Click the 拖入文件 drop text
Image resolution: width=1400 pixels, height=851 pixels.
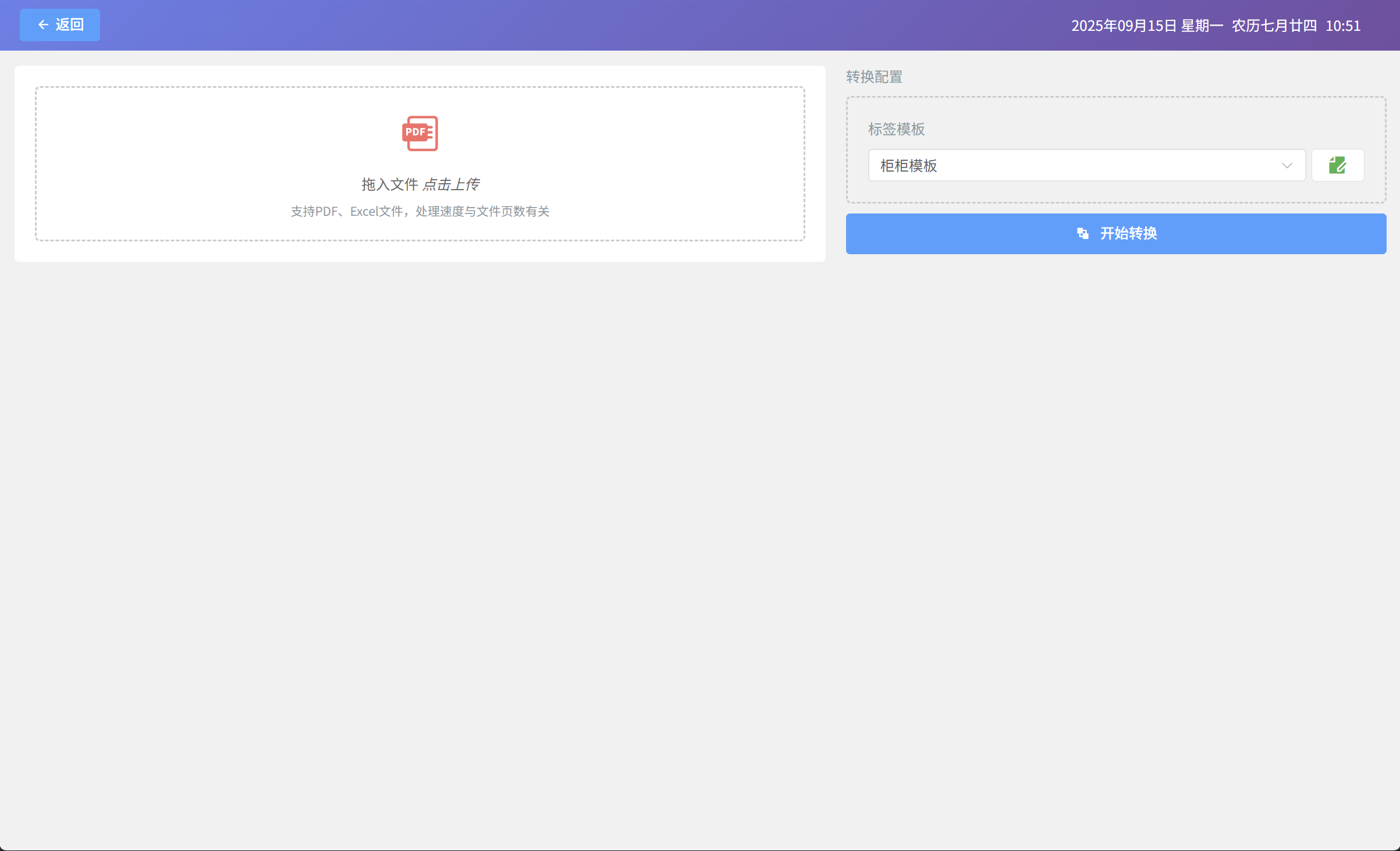389,184
